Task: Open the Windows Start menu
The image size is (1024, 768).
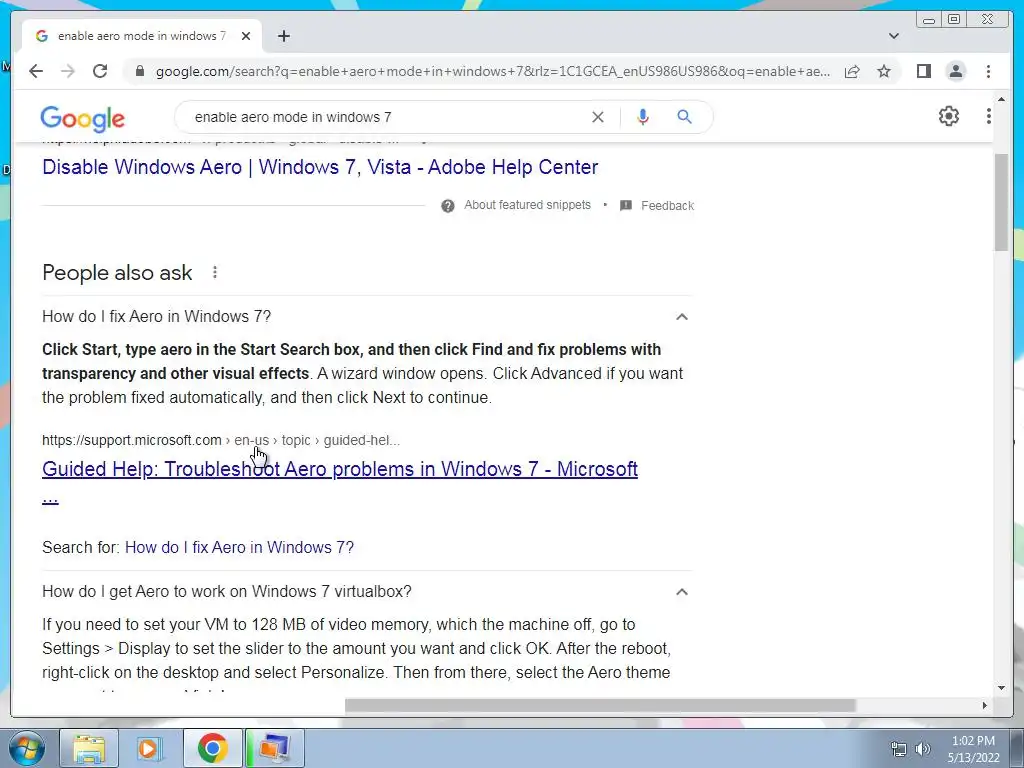Action: [x=27, y=748]
